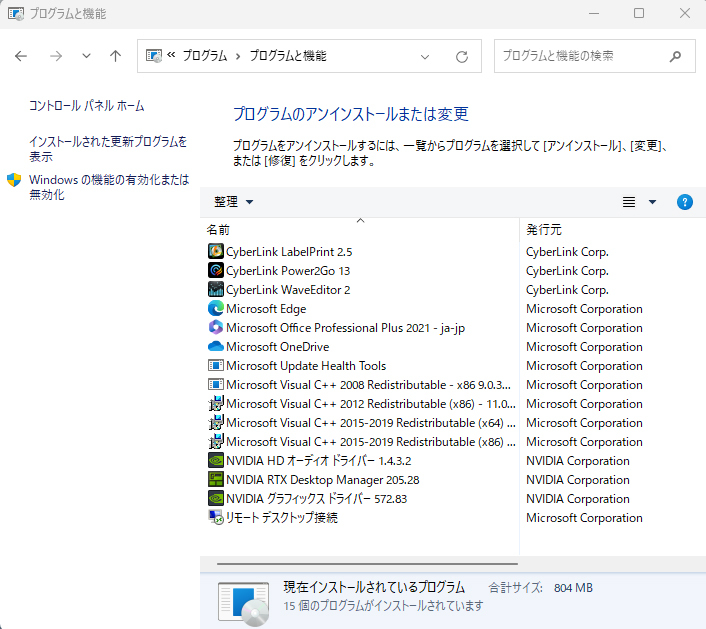Expand the address bar history dropdown
This screenshot has width=706, height=629.
425,57
